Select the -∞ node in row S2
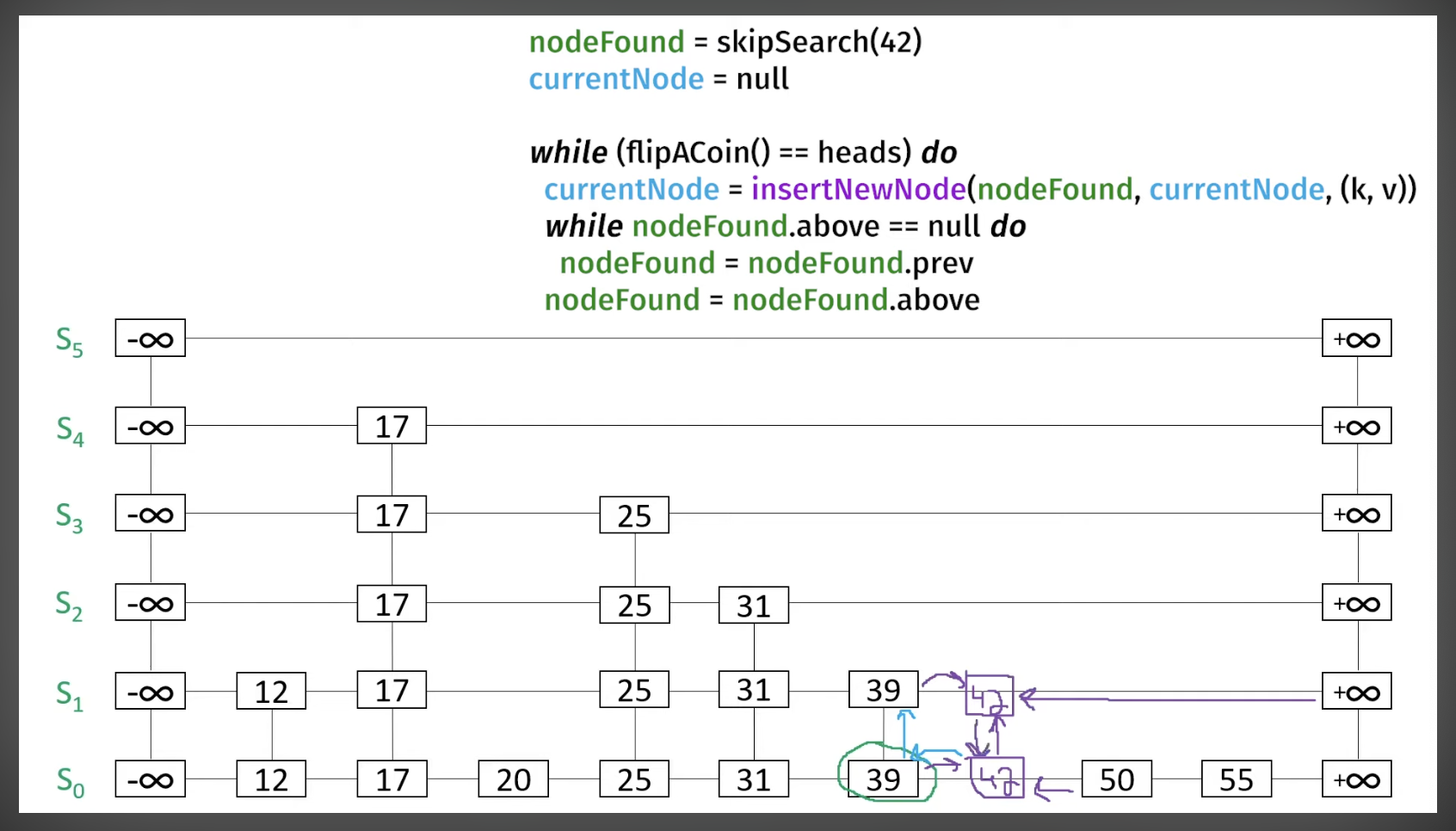This screenshot has height=831, width=1456. (151, 603)
